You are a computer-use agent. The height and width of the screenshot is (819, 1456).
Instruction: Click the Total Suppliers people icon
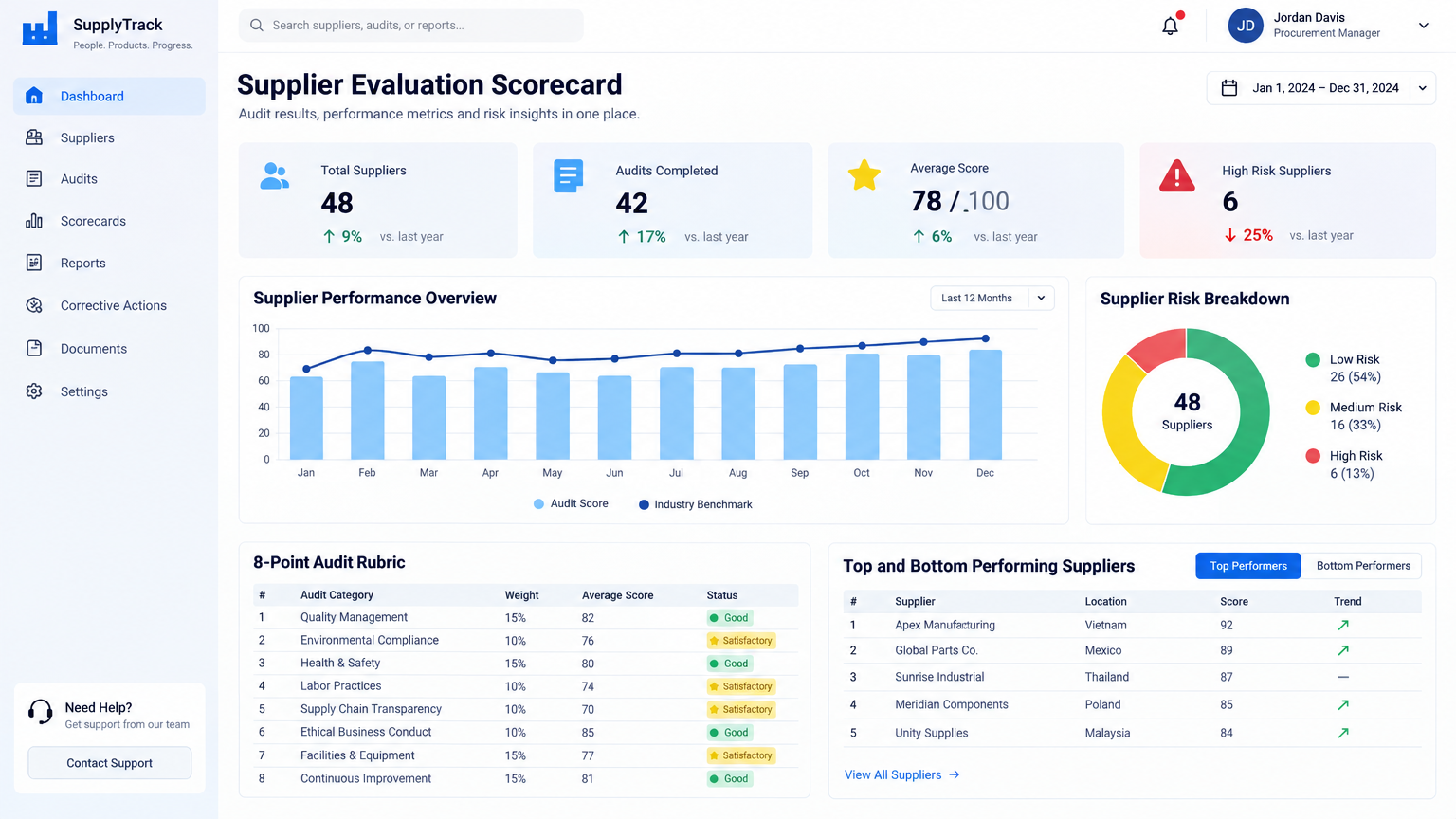coord(274,175)
